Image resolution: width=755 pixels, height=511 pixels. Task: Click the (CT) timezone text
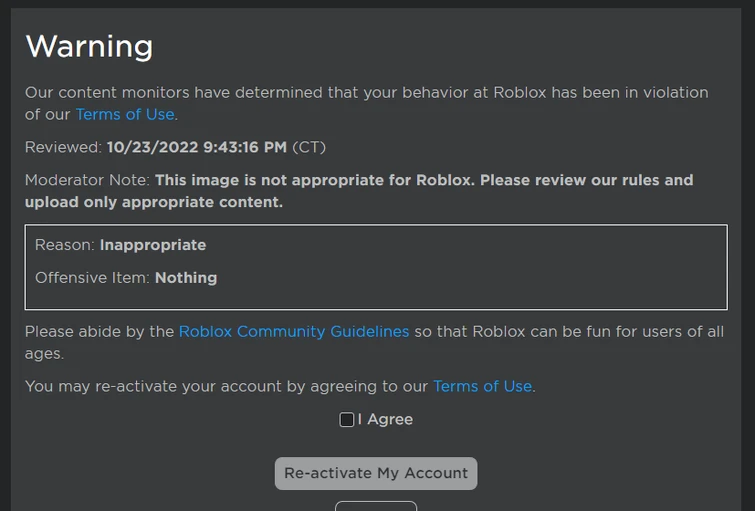click(309, 147)
